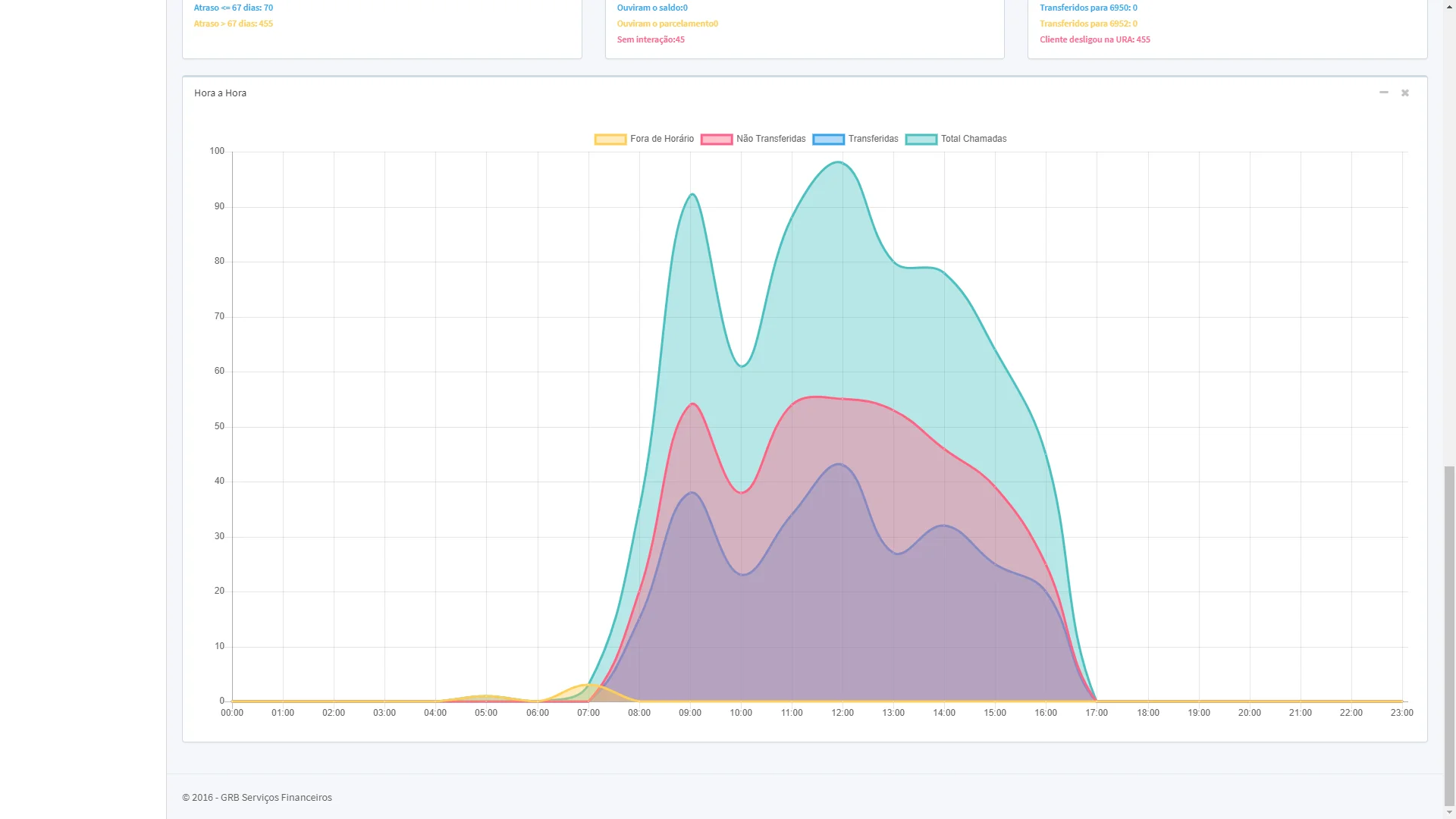Screen dimensions: 1456x819
Task: Click the Atraso > 67 dias: 455 text
Action: (233, 24)
